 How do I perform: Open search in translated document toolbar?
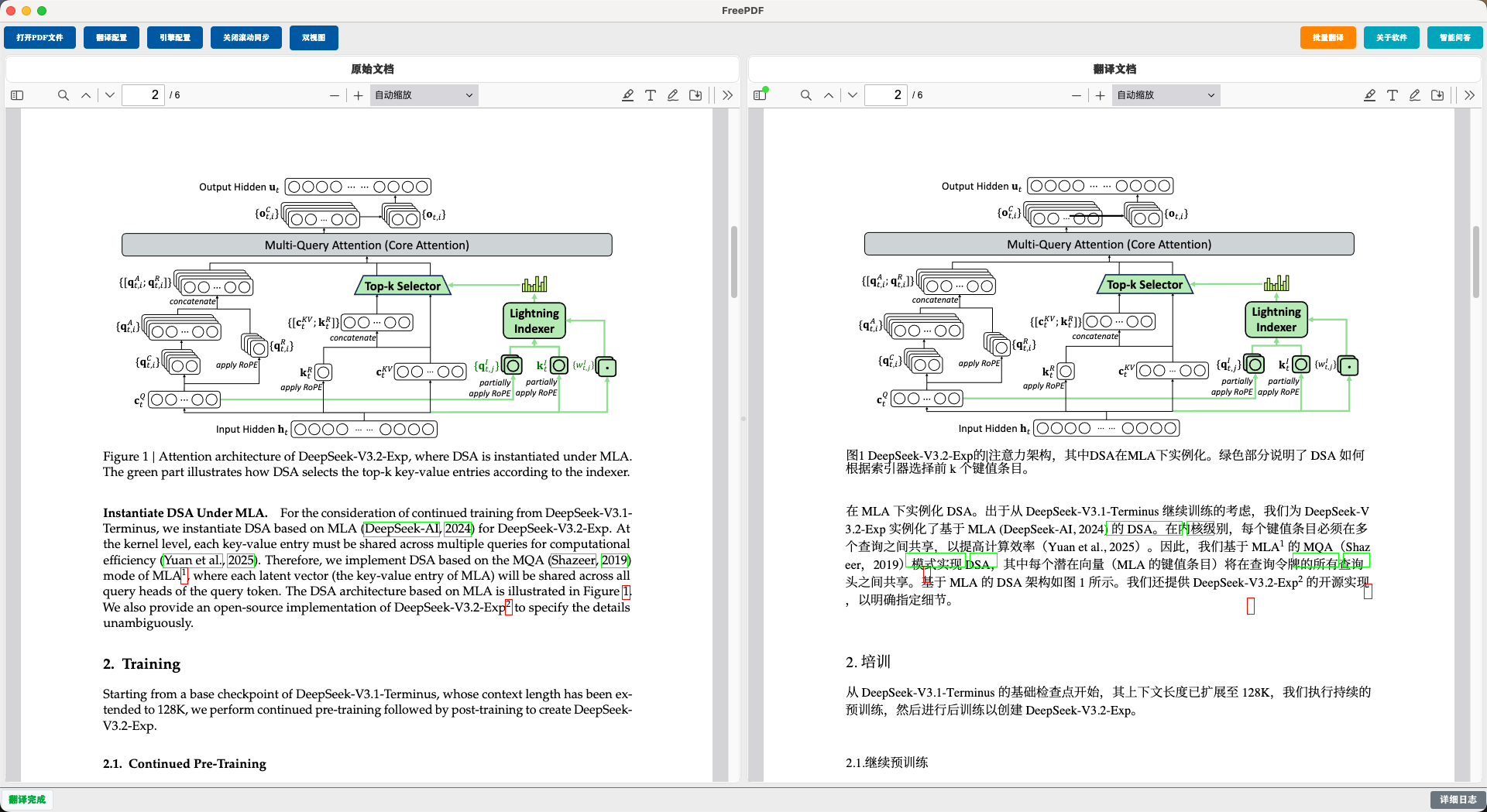pyautogui.click(x=806, y=95)
